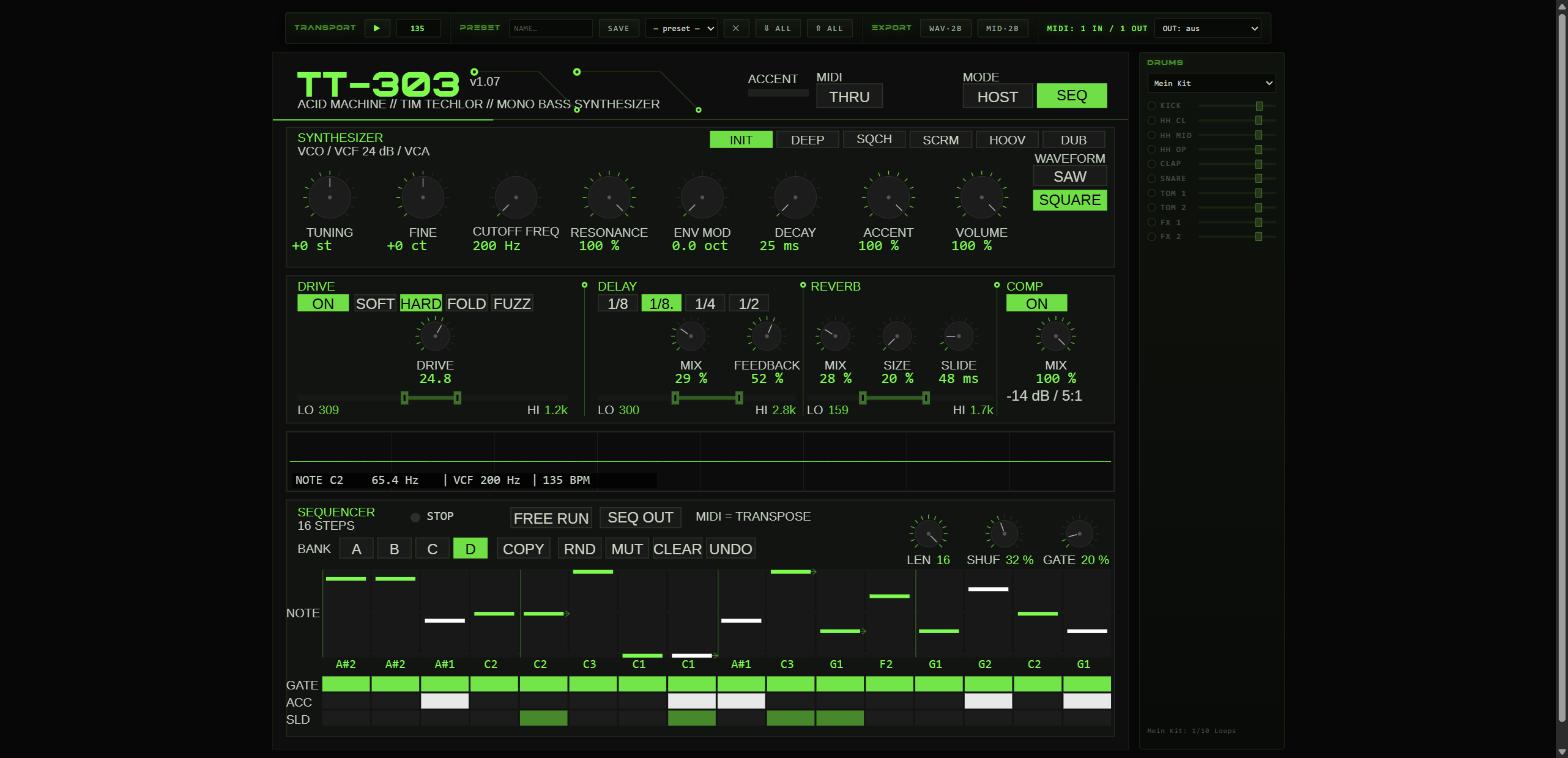Select the SCRM preset tab
Image resolution: width=1568 pixels, height=758 pixels.
click(x=941, y=140)
